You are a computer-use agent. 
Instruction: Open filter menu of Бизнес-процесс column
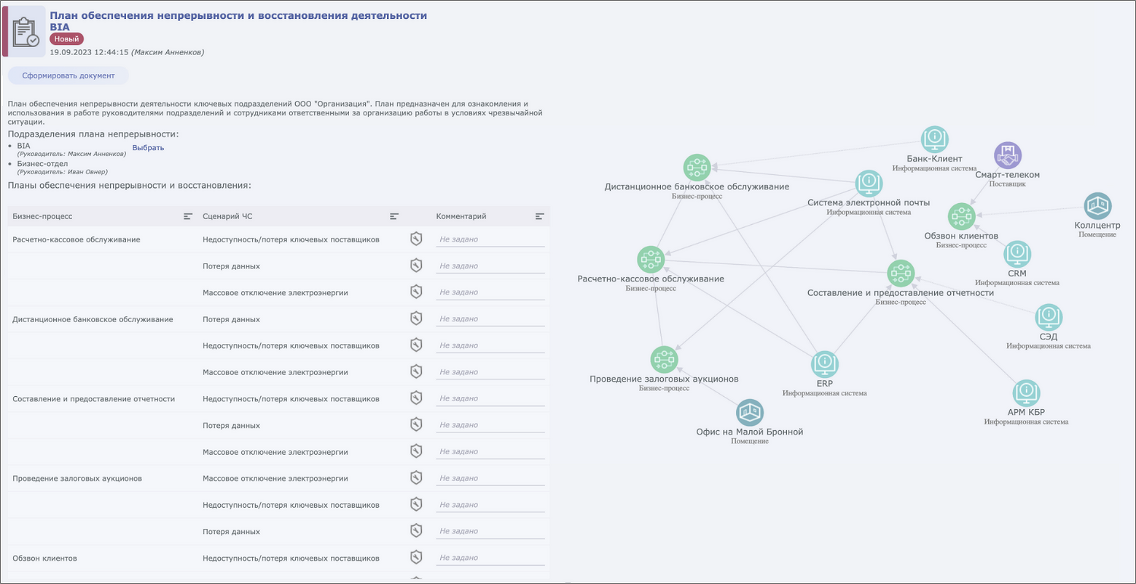click(187, 216)
